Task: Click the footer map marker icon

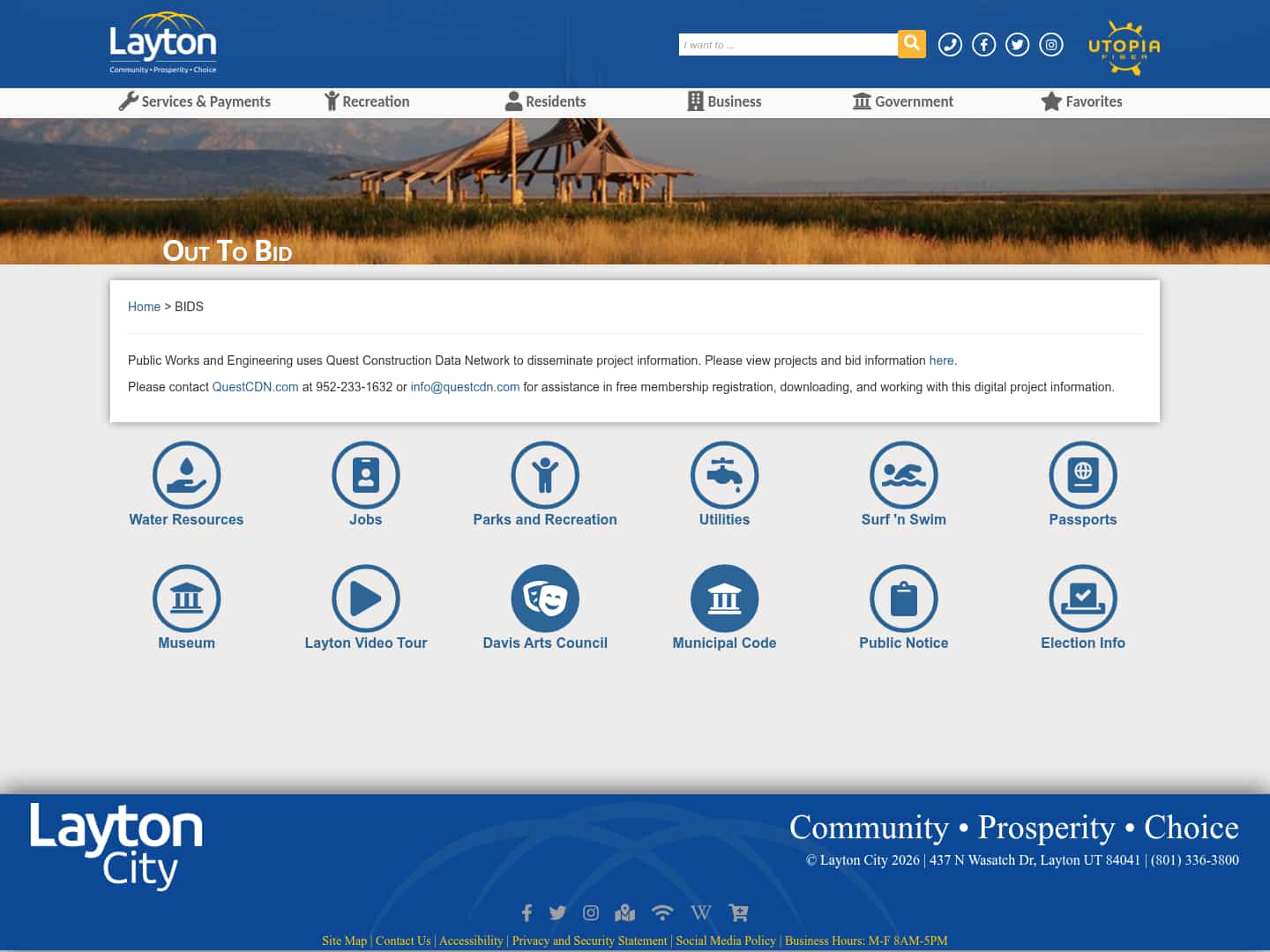Action: point(625,913)
